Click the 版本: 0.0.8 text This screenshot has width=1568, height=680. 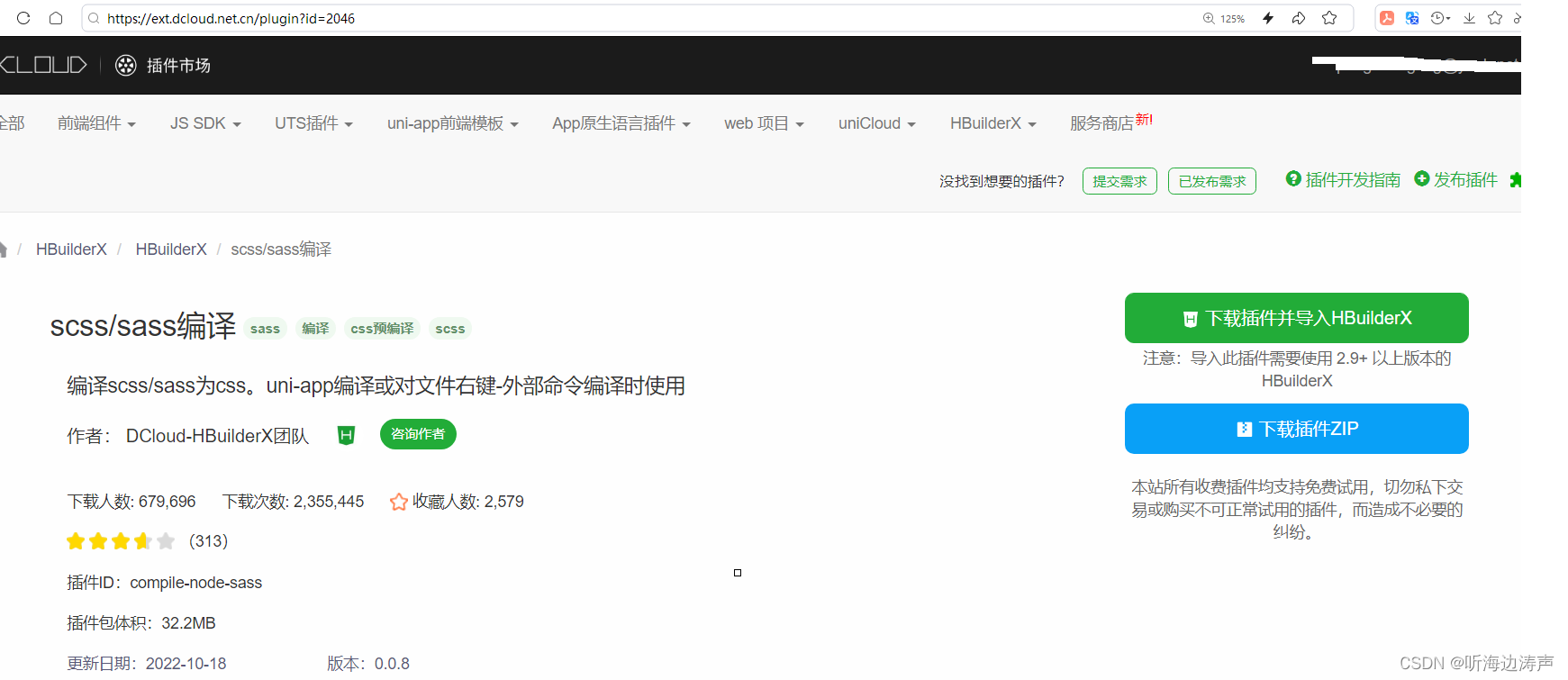pyautogui.click(x=368, y=664)
